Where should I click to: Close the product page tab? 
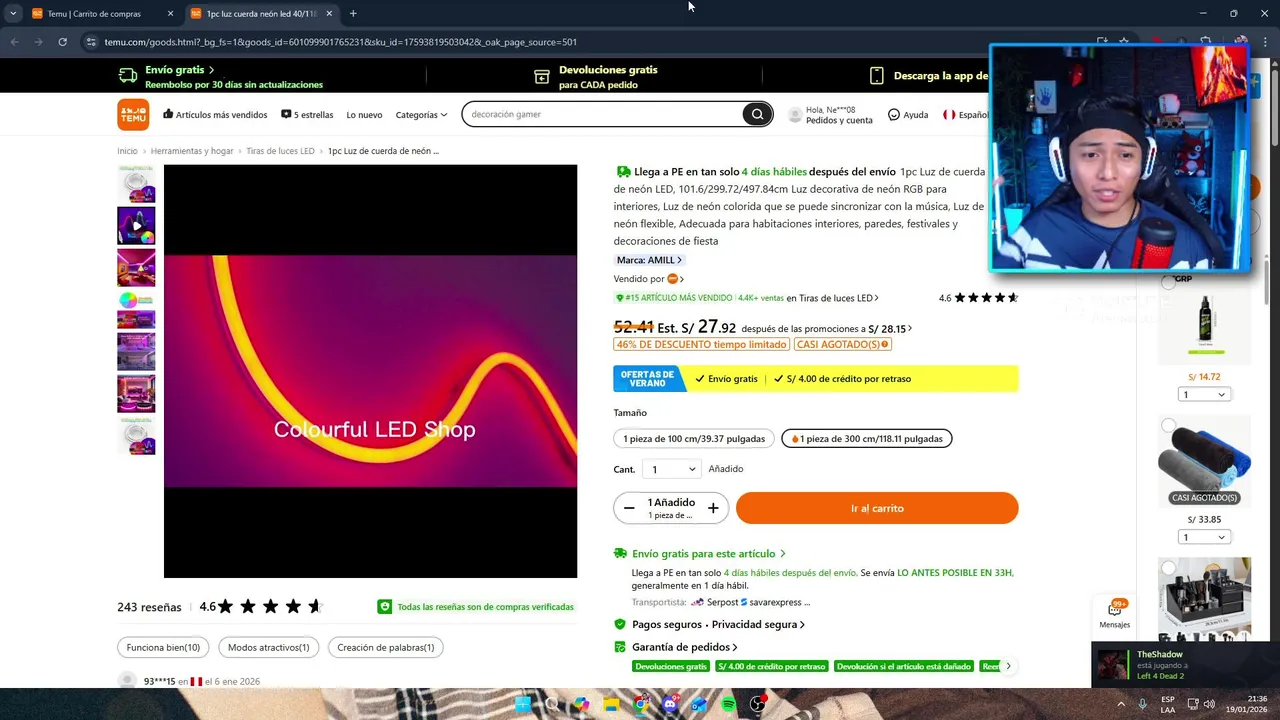pos(329,13)
